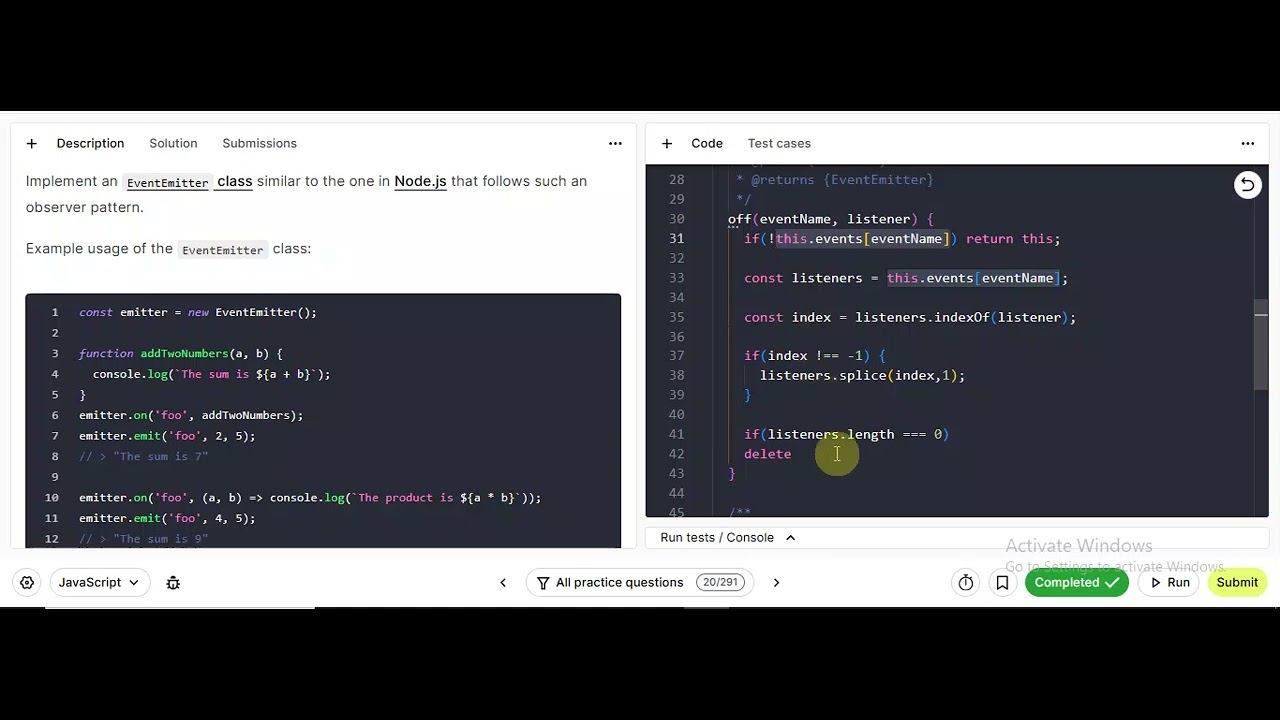Image resolution: width=1280 pixels, height=720 pixels.
Task: Click 'EventEmitter' inline code in first sentence
Action: click(x=168, y=182)
